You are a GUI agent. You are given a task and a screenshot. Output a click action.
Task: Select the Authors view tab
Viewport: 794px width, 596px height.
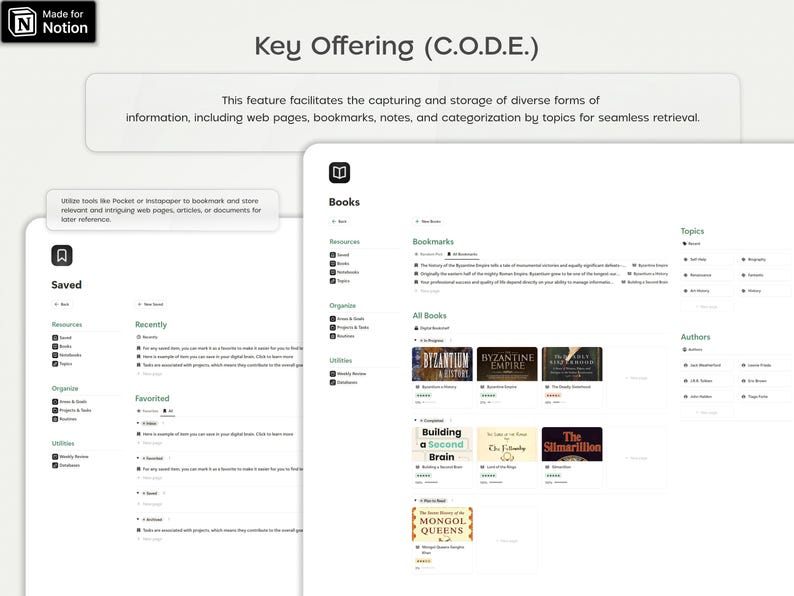coord(692,349)
